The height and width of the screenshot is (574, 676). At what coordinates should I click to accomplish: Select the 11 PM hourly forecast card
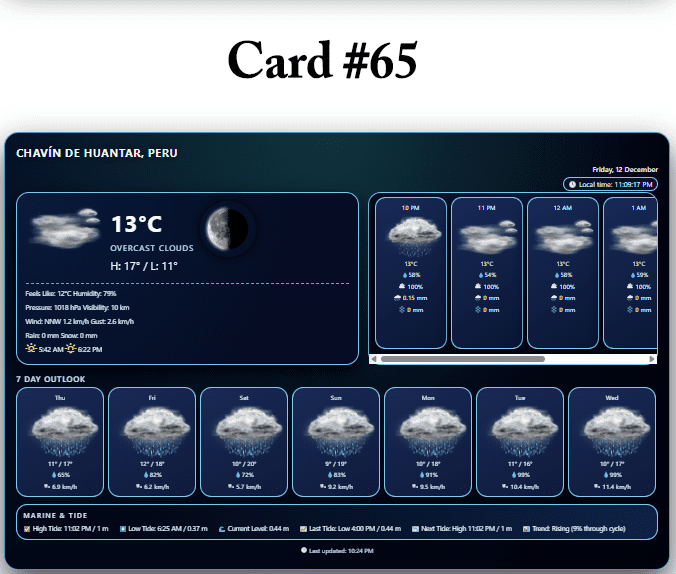click(x=487, y=272)
